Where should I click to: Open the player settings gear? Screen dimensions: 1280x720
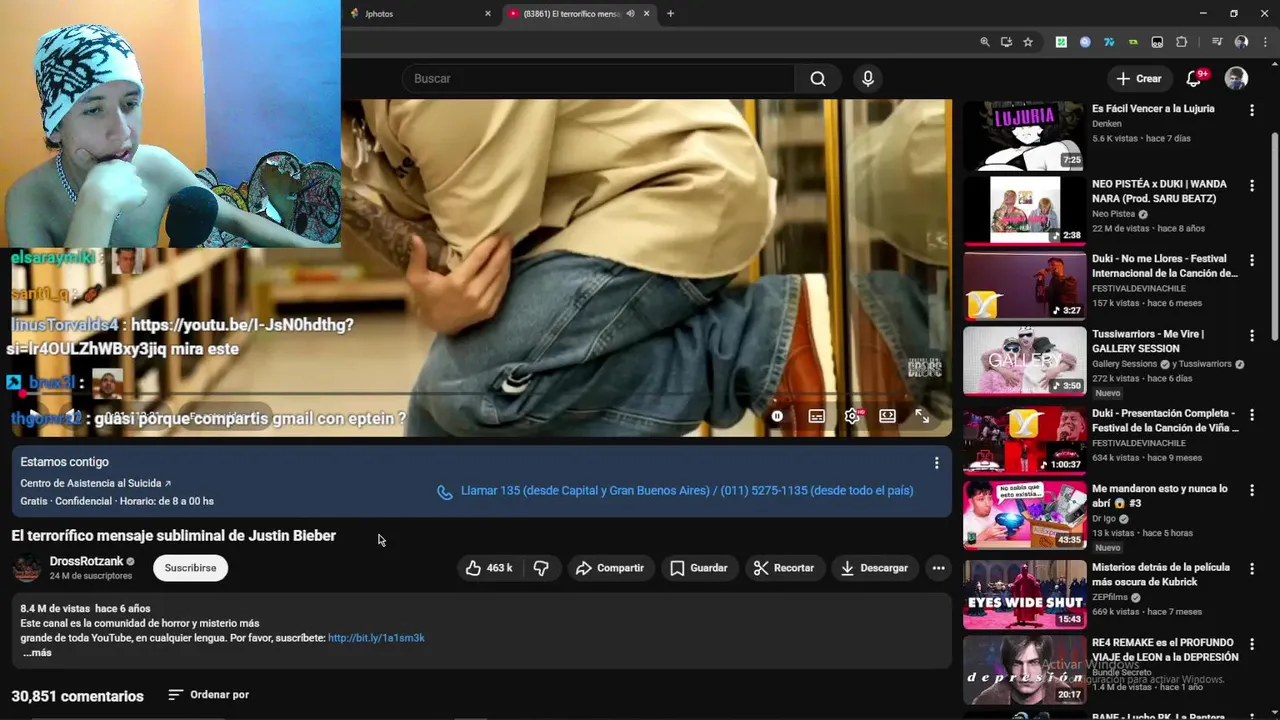(852, 416)
